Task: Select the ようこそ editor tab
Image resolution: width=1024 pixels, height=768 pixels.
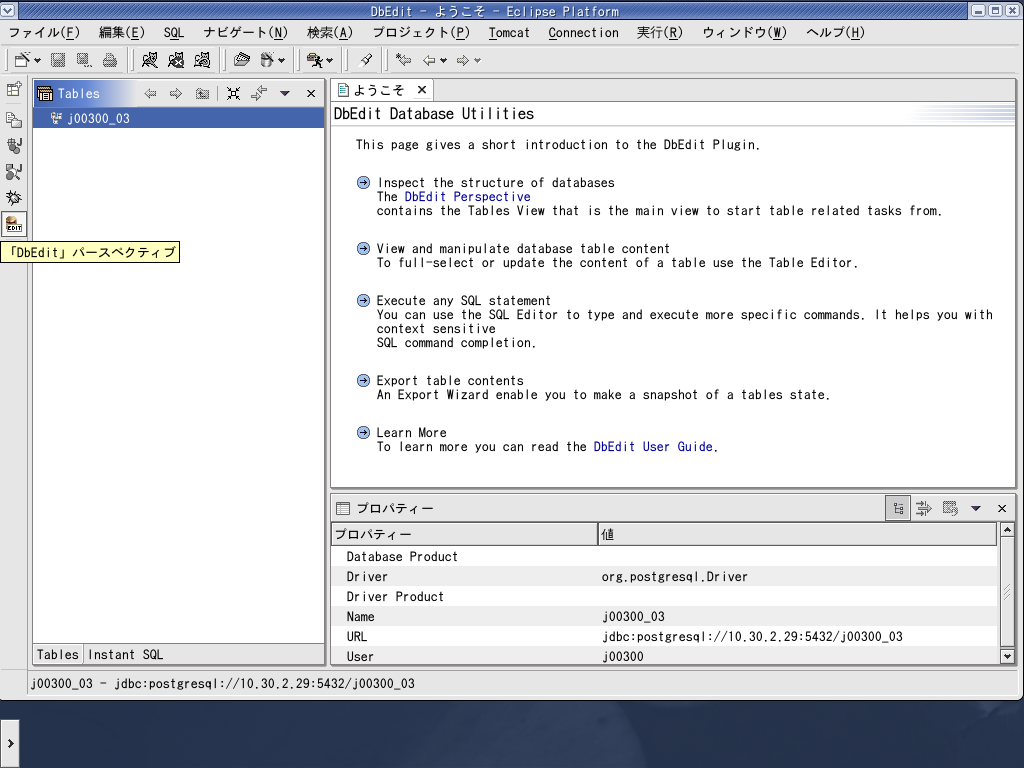Action: (x=379, y=90)
